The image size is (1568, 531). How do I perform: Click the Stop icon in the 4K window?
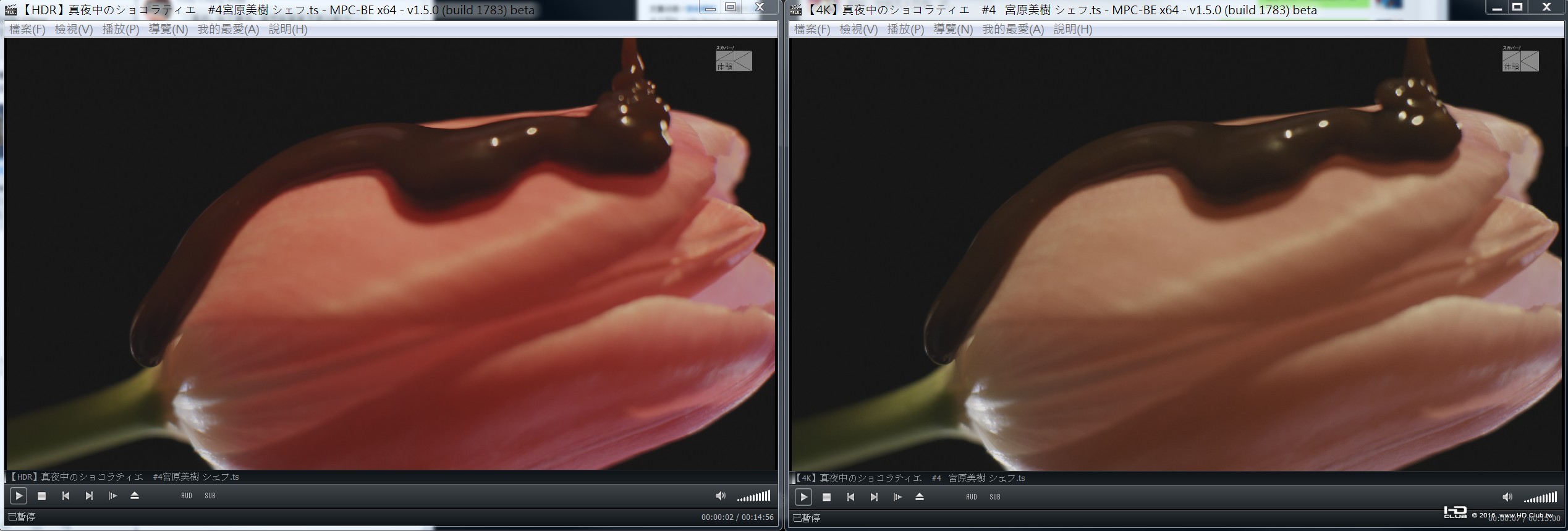pos(826,497)
